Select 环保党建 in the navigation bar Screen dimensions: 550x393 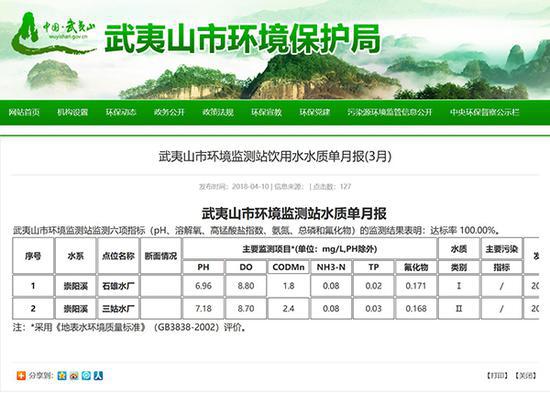pos(315,112)
